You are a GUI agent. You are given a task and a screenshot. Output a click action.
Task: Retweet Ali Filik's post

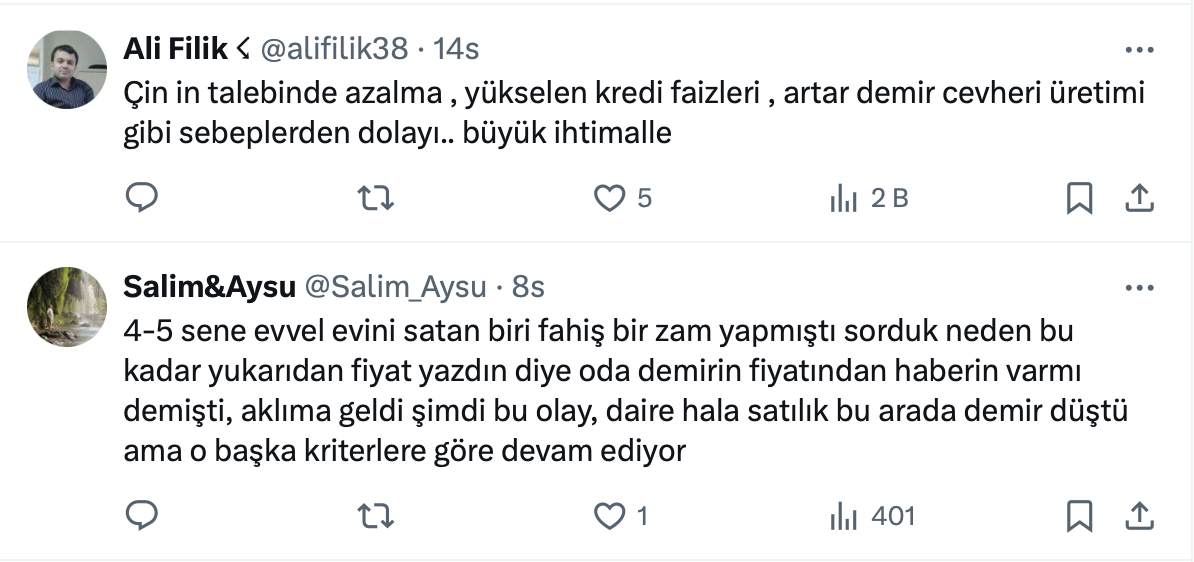click(x=376, y=198)
